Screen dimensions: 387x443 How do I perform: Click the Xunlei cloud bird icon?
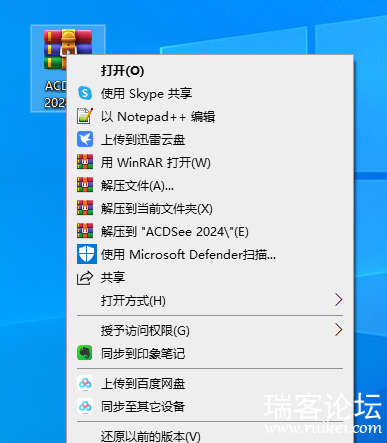(x=85, y=139)
